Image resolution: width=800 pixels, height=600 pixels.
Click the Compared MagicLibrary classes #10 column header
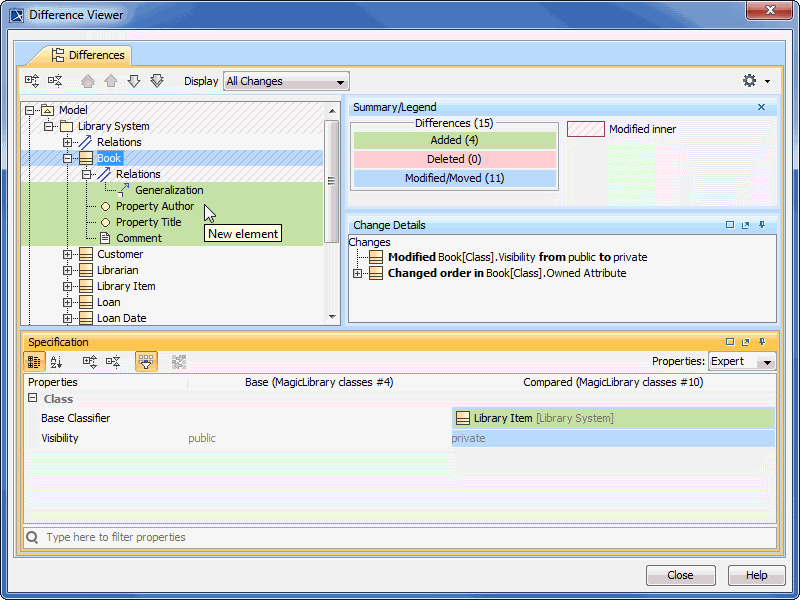[613, 382]
